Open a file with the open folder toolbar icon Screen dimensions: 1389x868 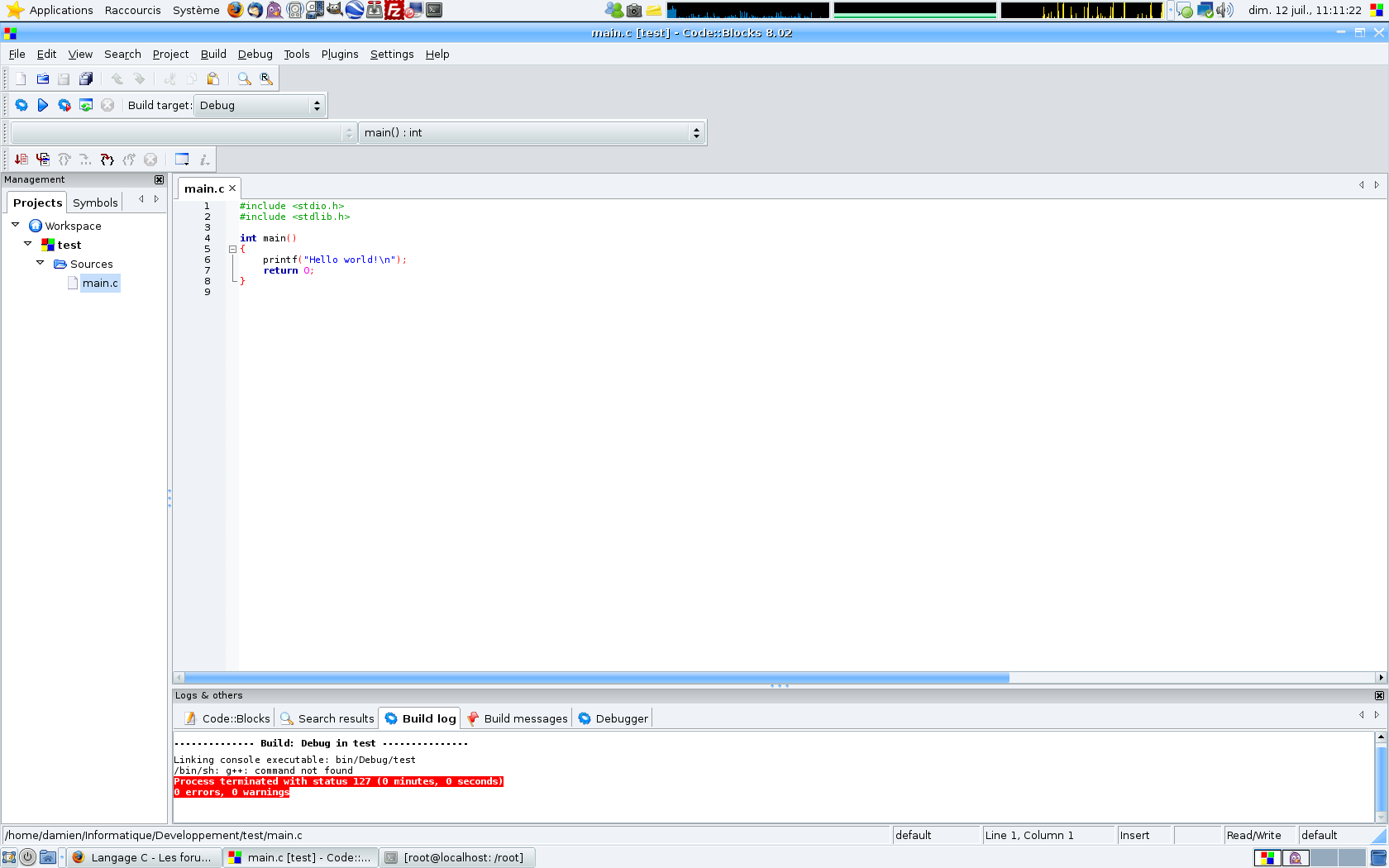pos(42,79)
